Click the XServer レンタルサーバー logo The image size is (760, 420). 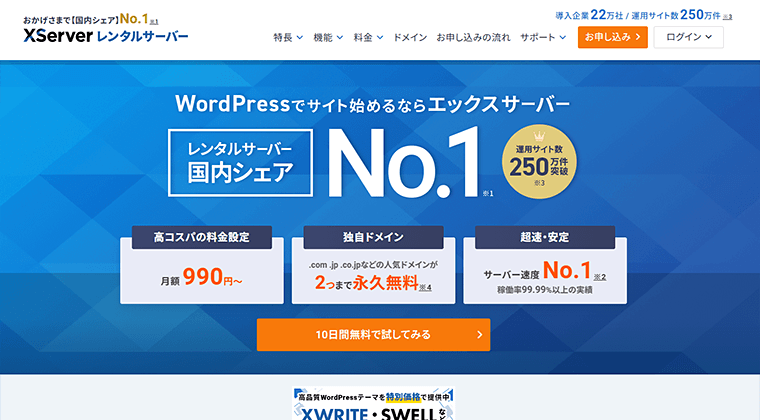coord(106,36)
